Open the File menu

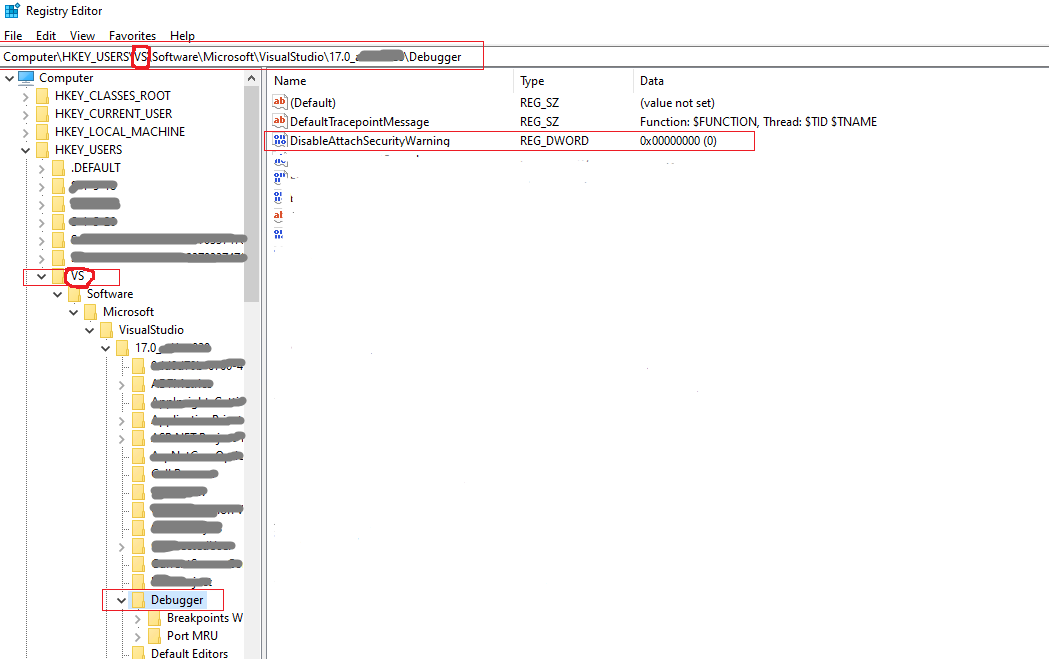[13, 36]
